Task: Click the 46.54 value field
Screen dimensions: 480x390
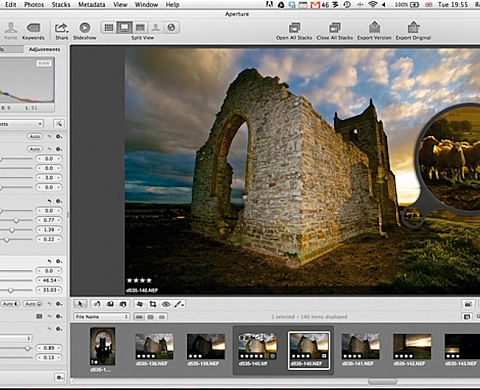Action: pyautogui.click(x=49, y=280)
